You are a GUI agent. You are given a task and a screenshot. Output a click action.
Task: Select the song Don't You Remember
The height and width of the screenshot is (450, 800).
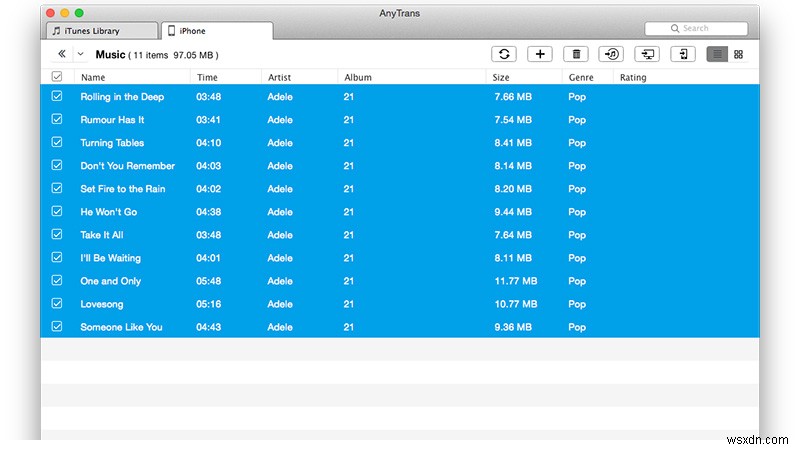[128, 165]
